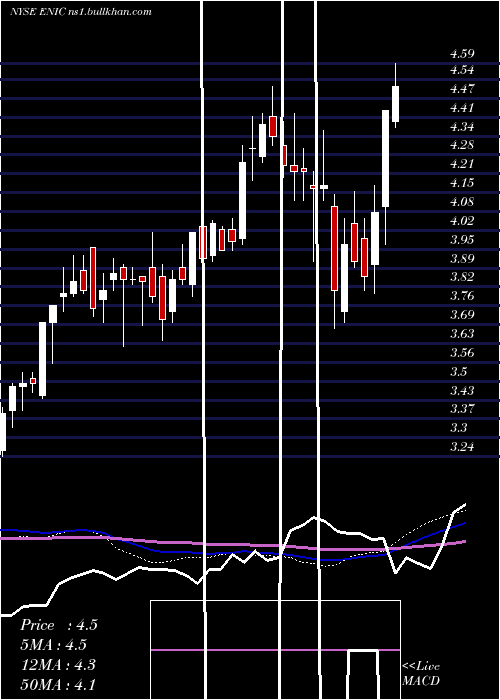Click the 3.3 price axis label
Viewport: 500px width, 700px height.
click(x=459, y=427)
